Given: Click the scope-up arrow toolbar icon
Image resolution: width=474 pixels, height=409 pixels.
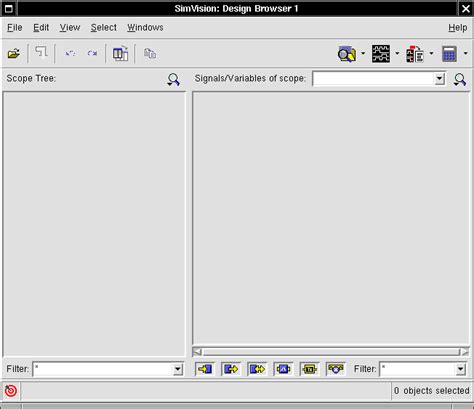Looking at the screenshot, I should click(41, 53).
